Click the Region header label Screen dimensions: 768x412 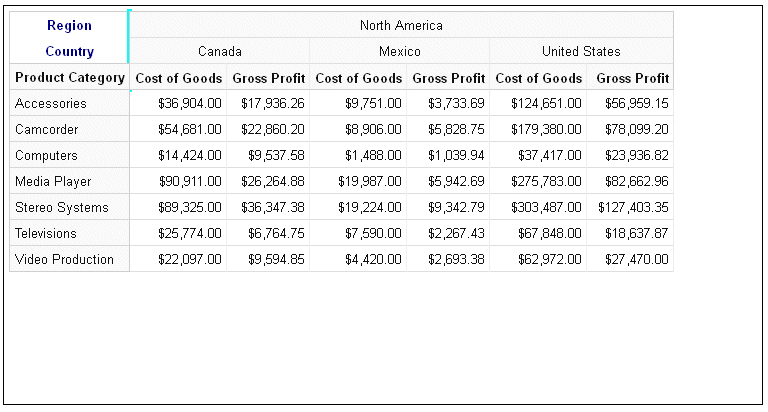(69, 25)
